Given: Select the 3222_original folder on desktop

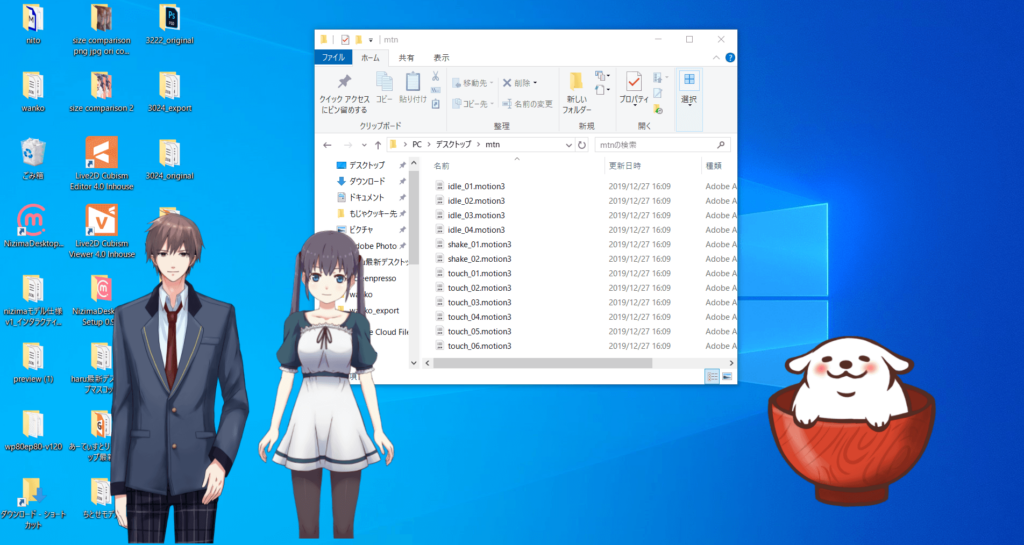Looking at the screenshot, I should tap(169, 24).
